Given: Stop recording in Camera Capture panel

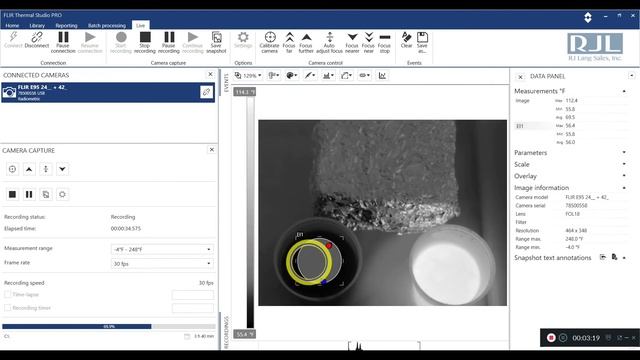Looking at the screenshot, I should (x=12, y=194).
